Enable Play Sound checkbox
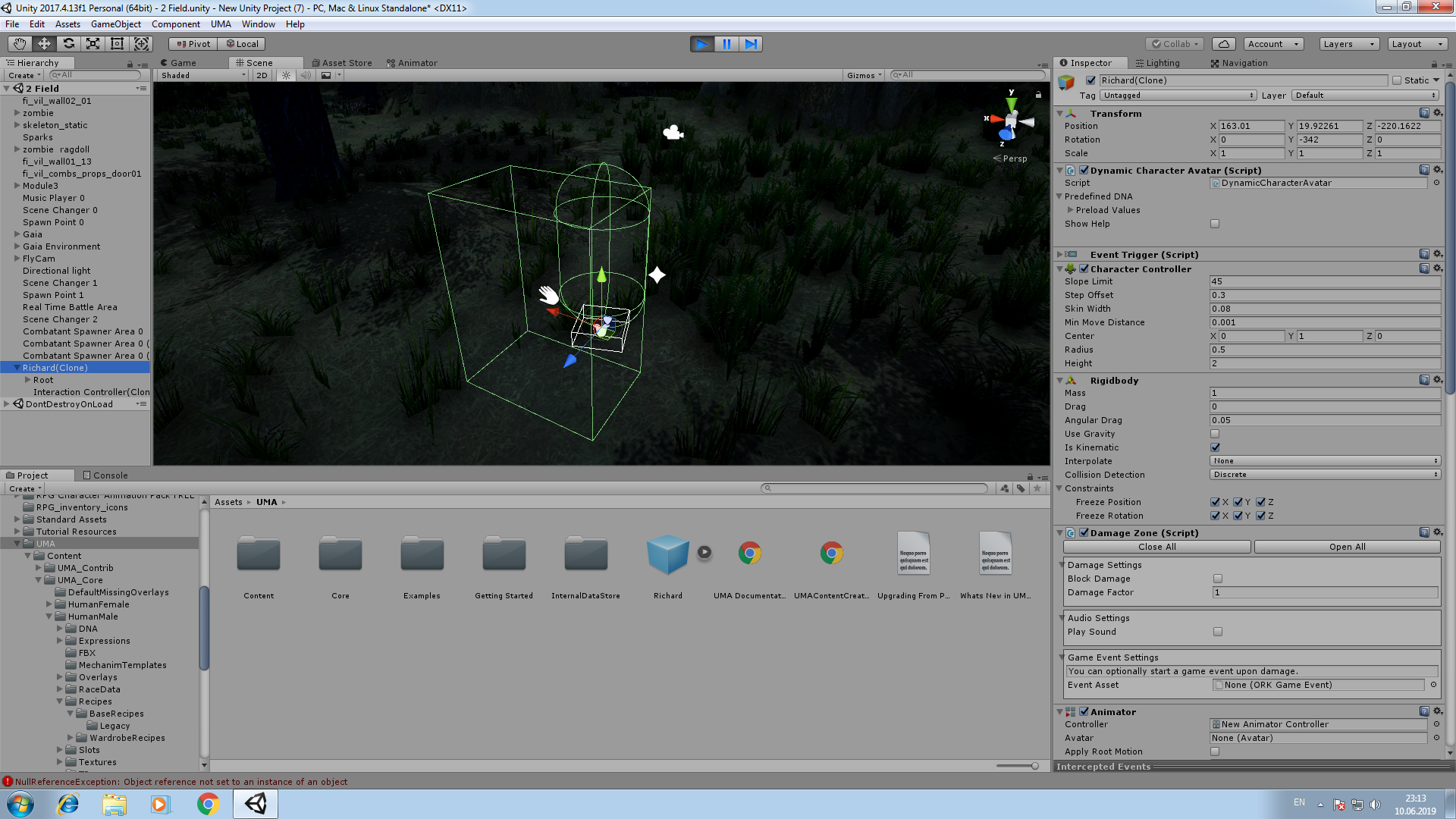1456x819 pixels. coord(1218,632)
